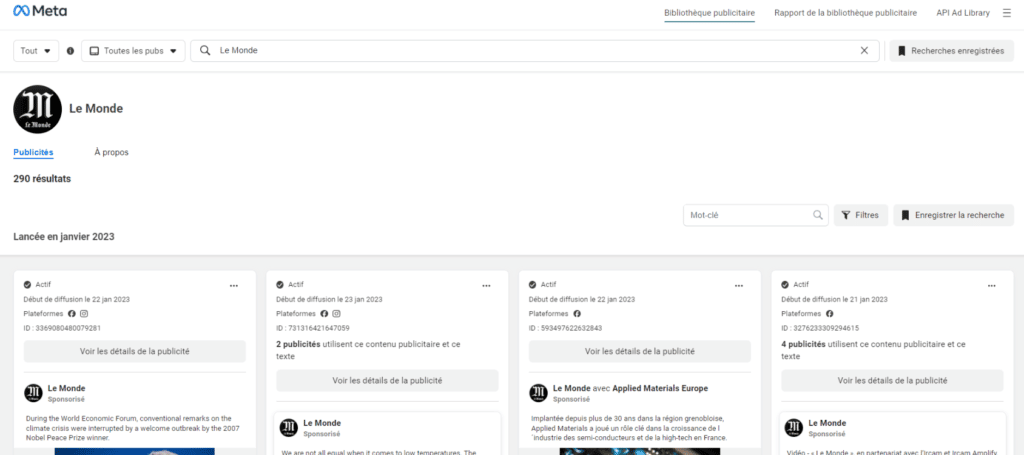Image resolution: width=1024 pixels, height=455 pixels.
Task: View details of ad 593497622632843
Action: [x=640, y=351]
